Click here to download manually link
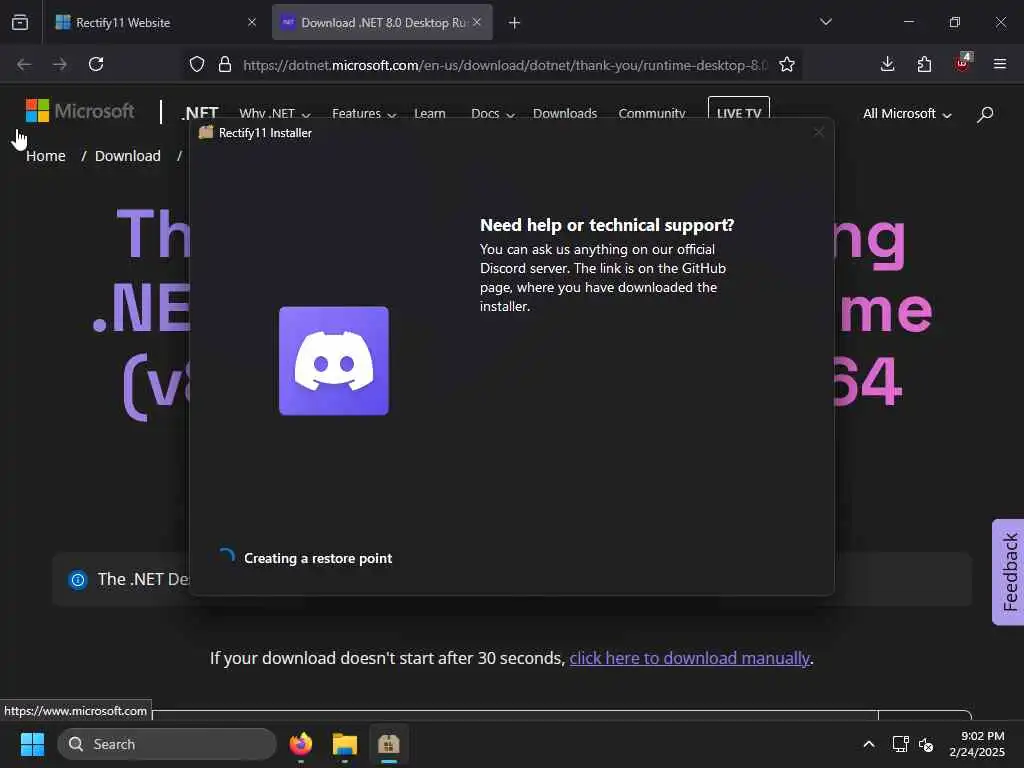Image resolution: width=1024 pixels, height=768 pixels. 690,658
